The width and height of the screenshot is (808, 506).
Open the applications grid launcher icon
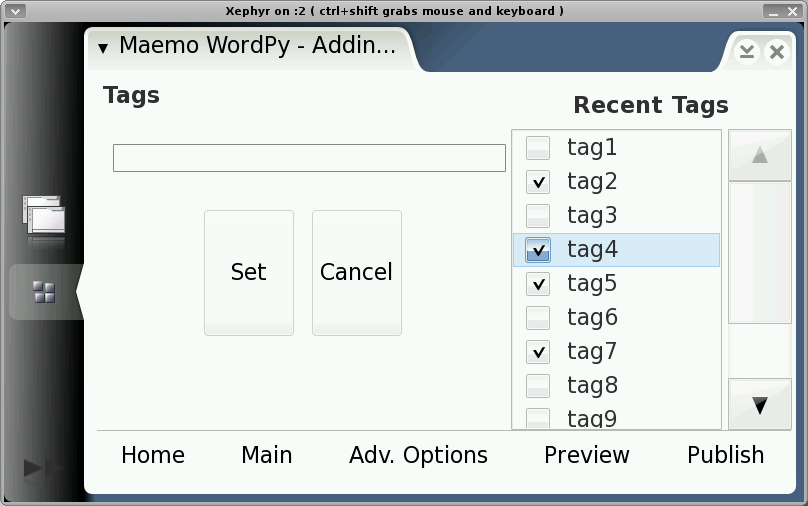[x=44, y=292]
